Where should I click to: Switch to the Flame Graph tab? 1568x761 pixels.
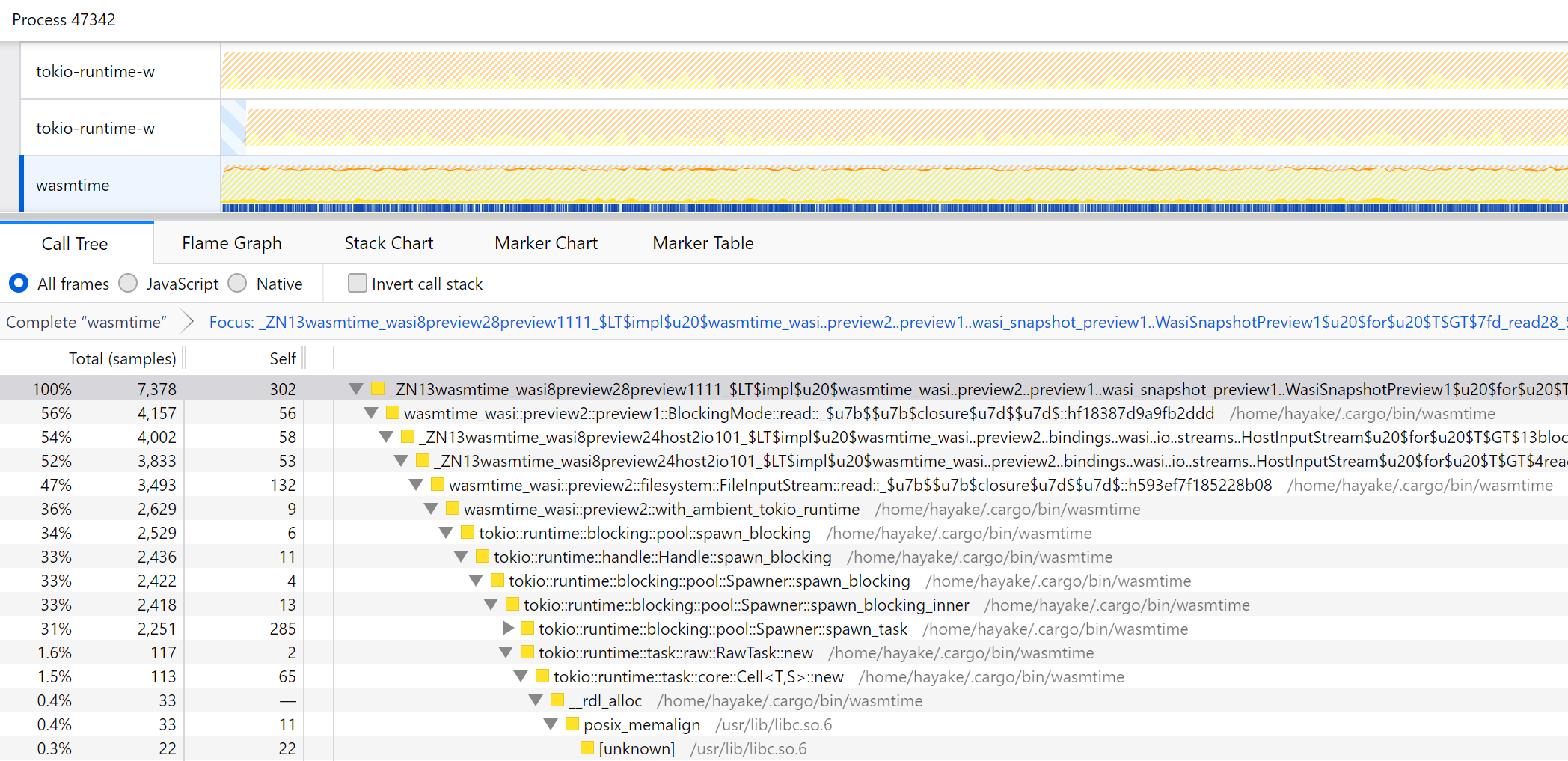(x=231, y=243)
